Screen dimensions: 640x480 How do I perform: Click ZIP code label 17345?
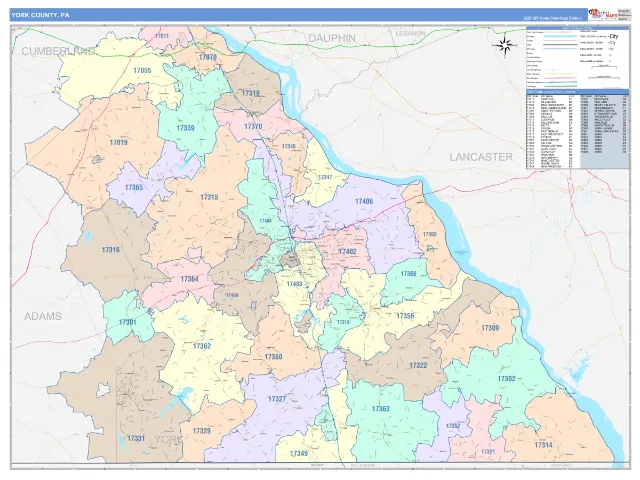(289, 147)
